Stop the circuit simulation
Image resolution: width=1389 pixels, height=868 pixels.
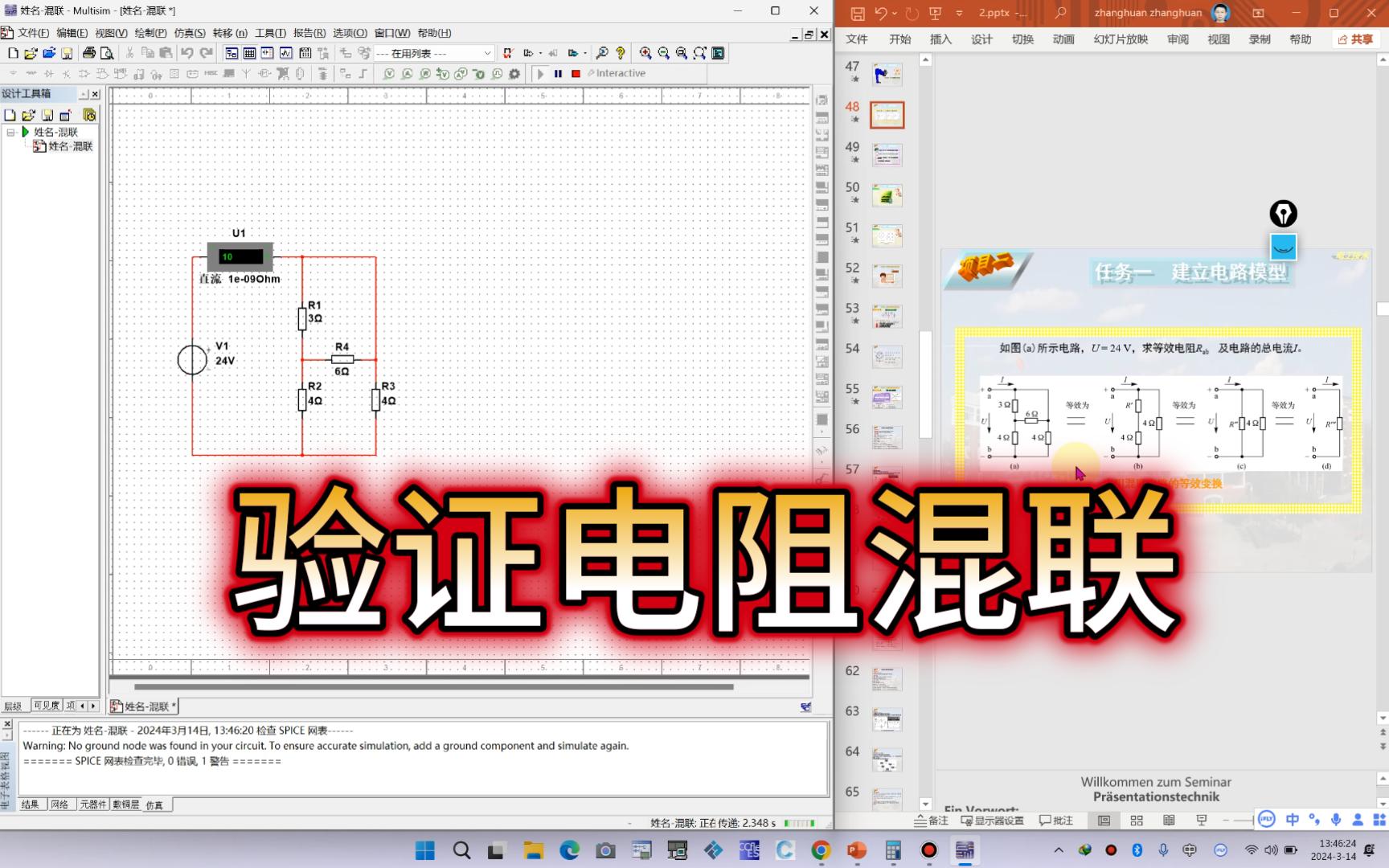pos(576,73)
